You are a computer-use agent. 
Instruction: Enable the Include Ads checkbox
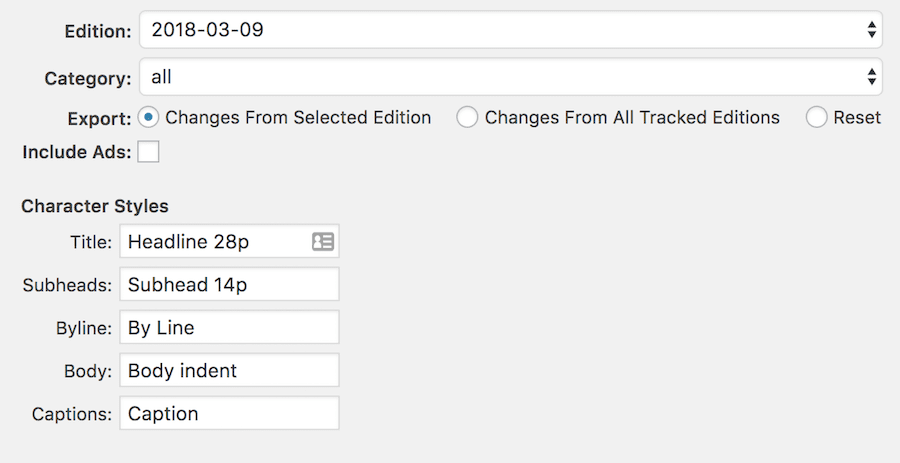(148, 152)
